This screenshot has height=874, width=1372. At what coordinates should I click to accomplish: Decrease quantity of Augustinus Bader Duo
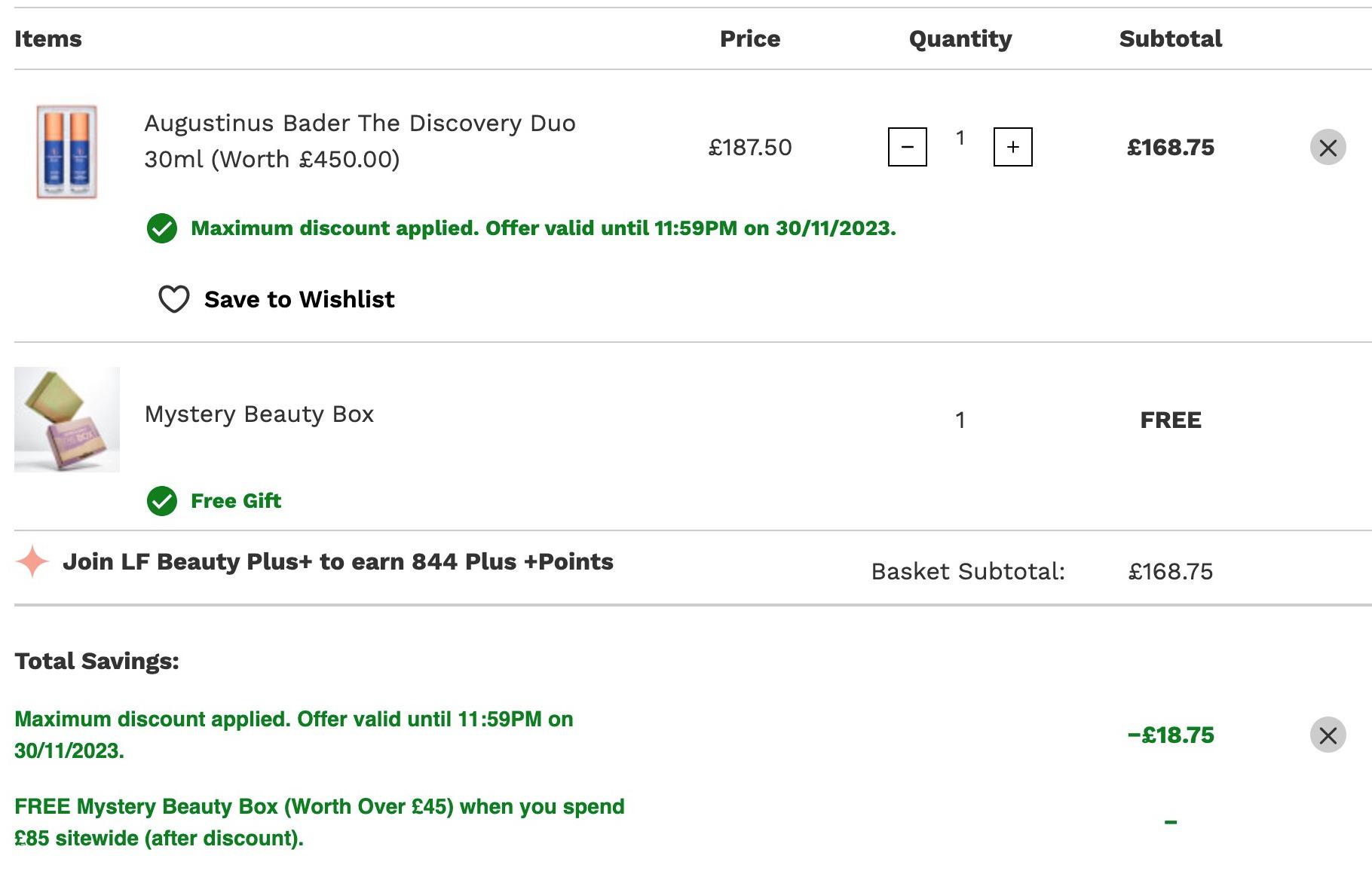coord(907,147)
